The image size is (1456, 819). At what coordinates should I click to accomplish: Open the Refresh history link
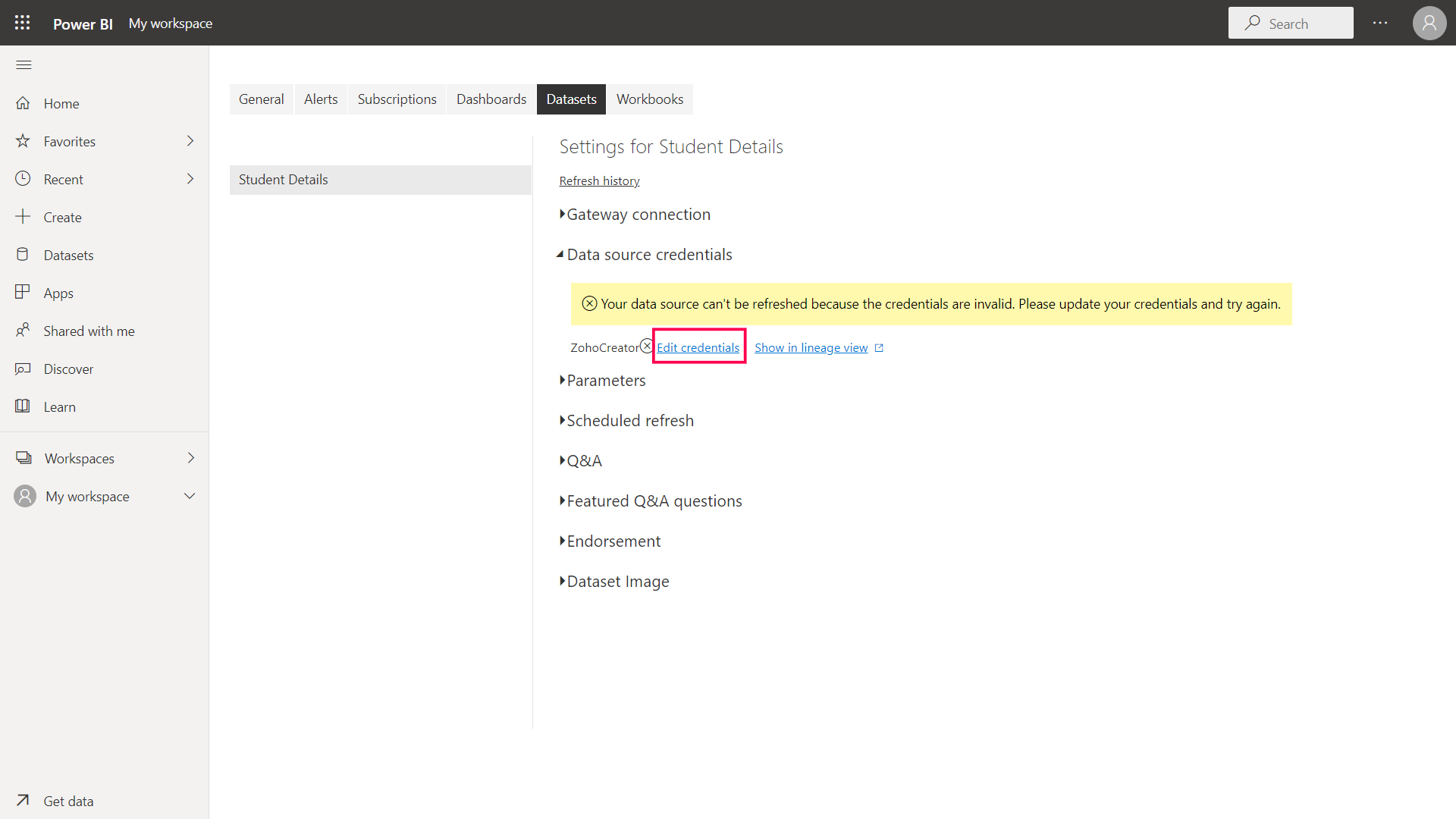(x=599, y=180)
